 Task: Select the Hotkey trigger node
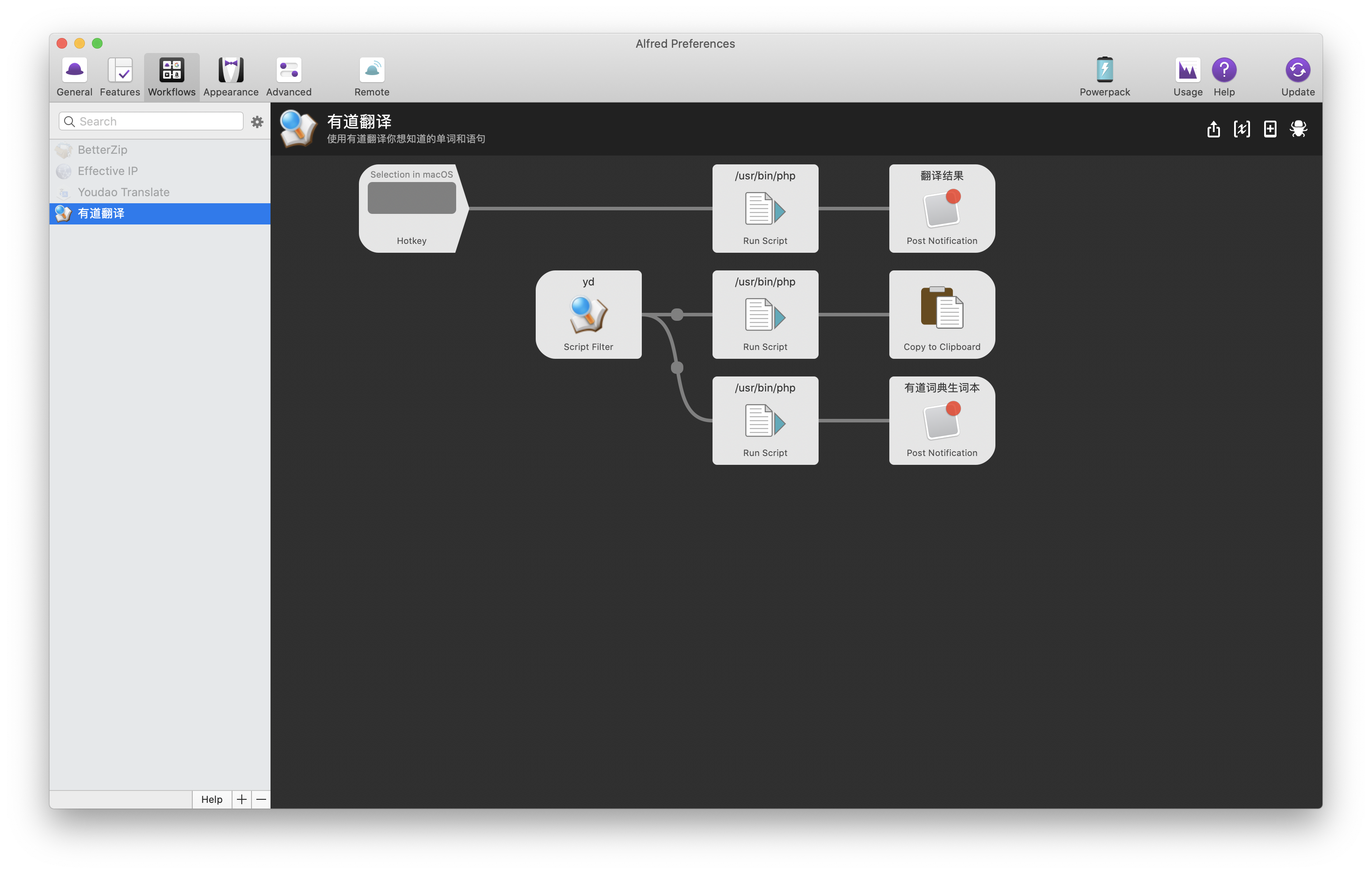[x=414, y=209]
